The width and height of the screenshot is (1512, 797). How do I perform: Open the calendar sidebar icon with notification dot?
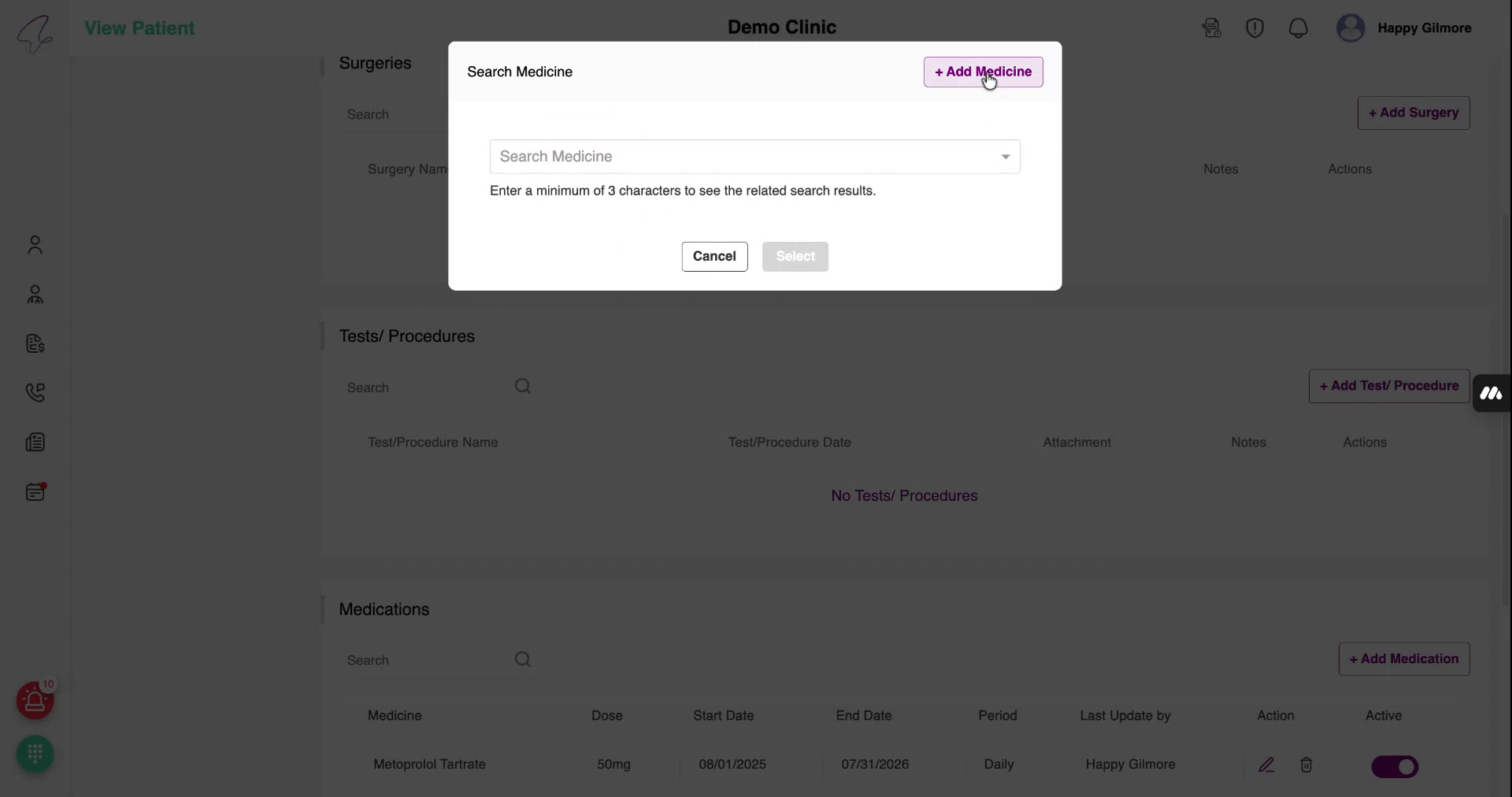[35, 491]
